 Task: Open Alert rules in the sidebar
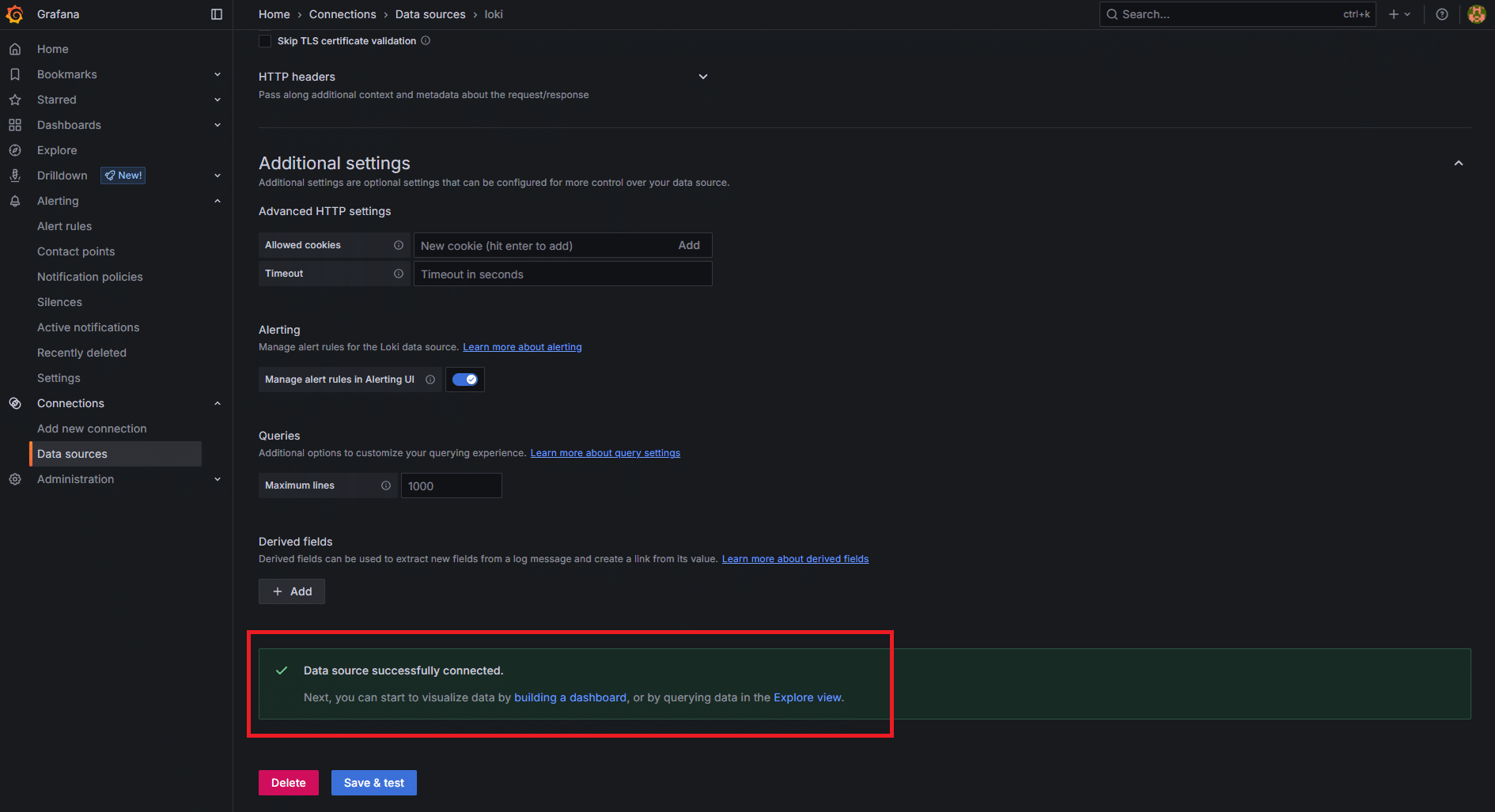coord(64,226)
